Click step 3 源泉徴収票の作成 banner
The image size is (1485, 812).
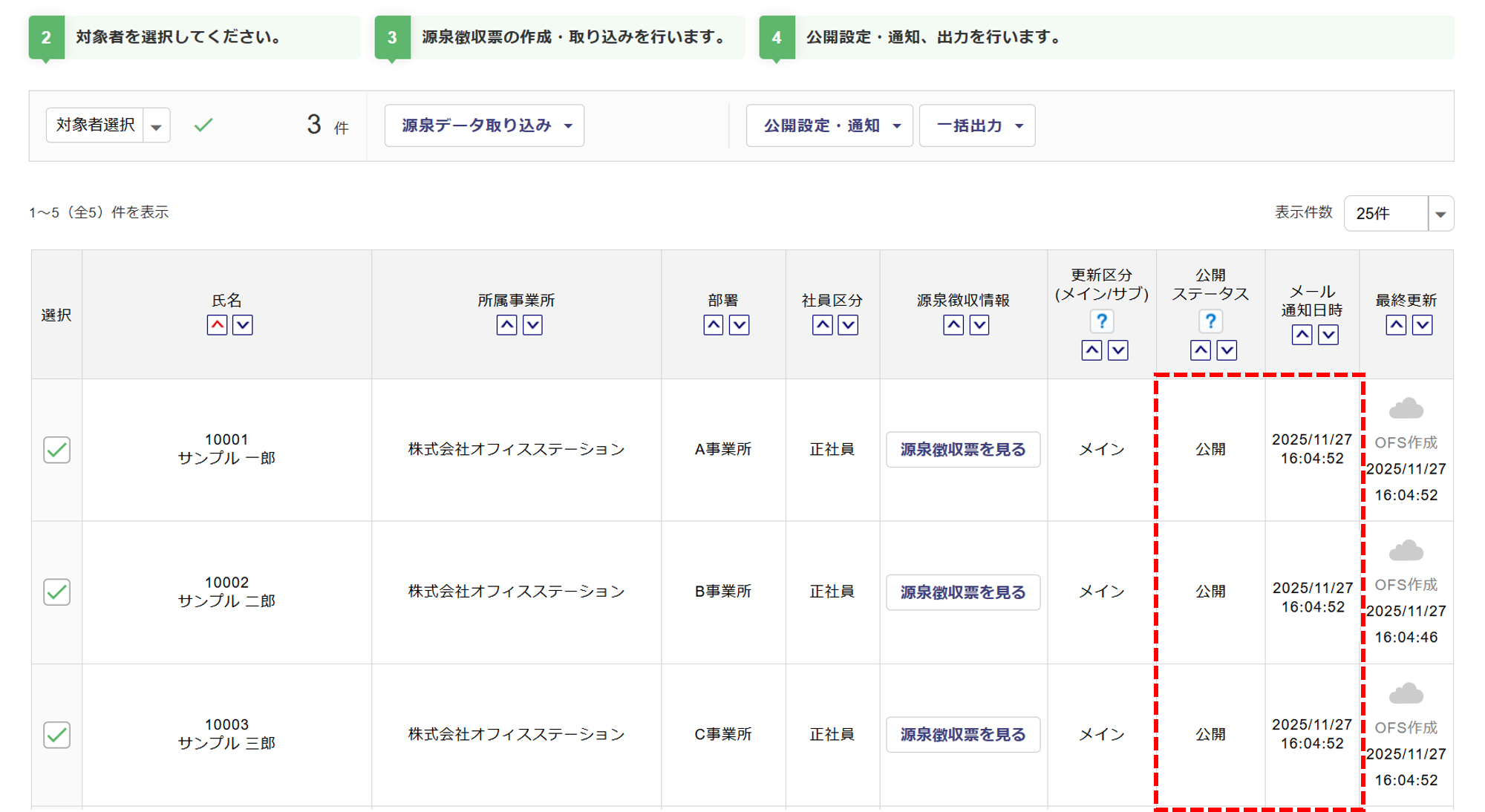pyautogui.click(x=560, y=37)
